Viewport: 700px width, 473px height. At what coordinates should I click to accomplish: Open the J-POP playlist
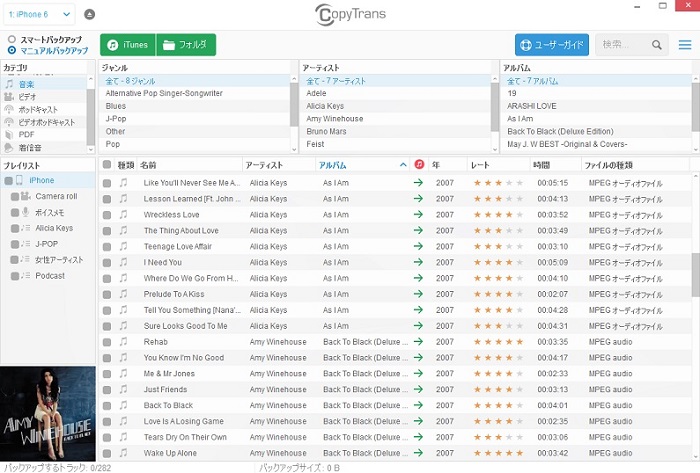click(46, 244)
